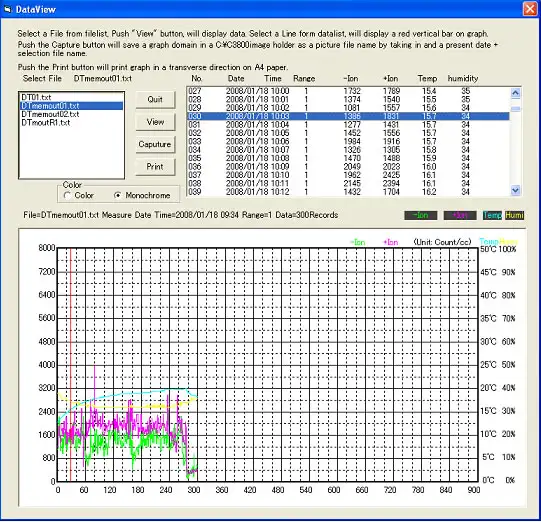Click the Print button
Viewport: 541px width, 522px height.
(155, 167)
